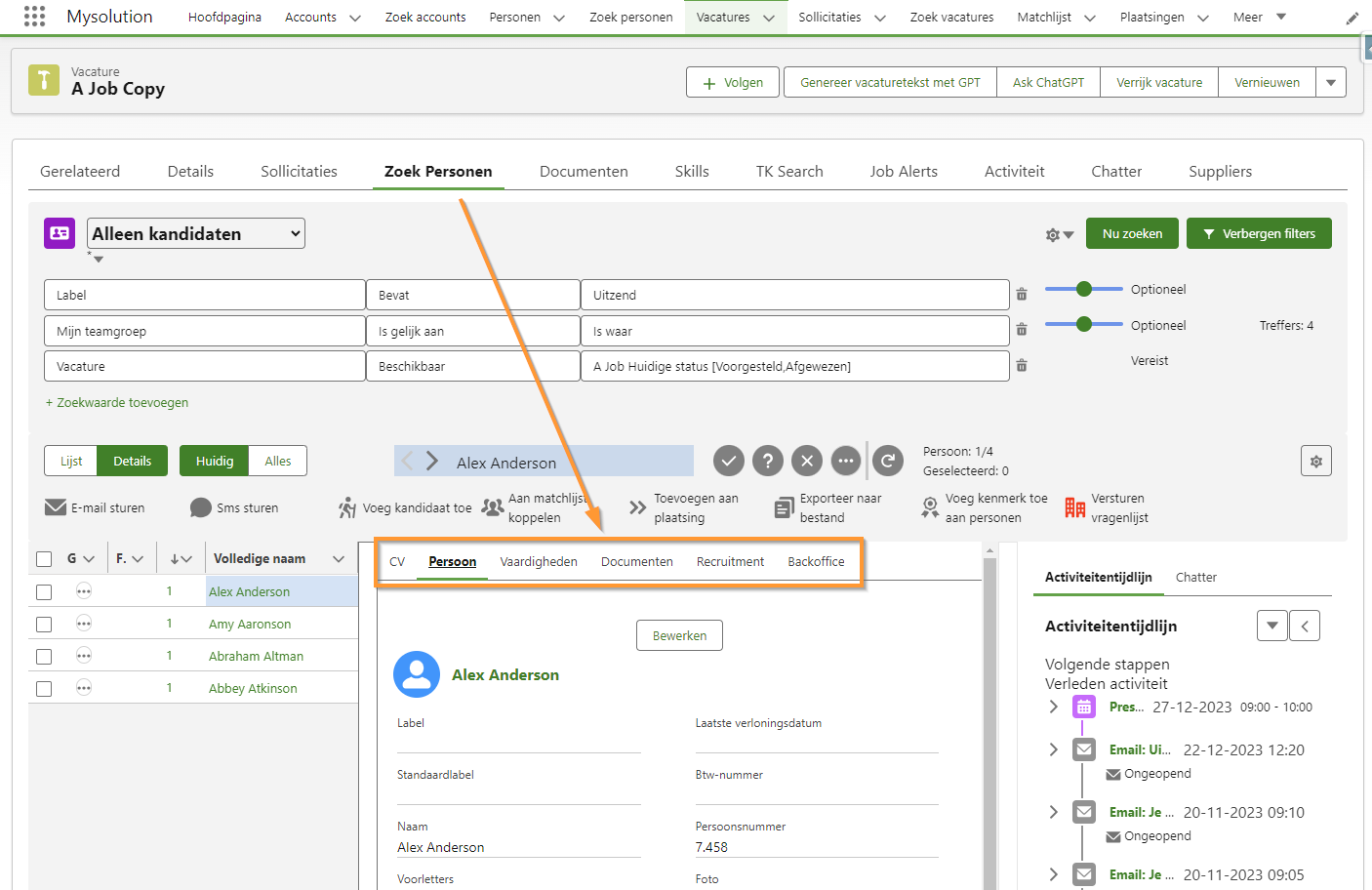Click the X reject candidate icon
1372x890 pixels.
807,461
